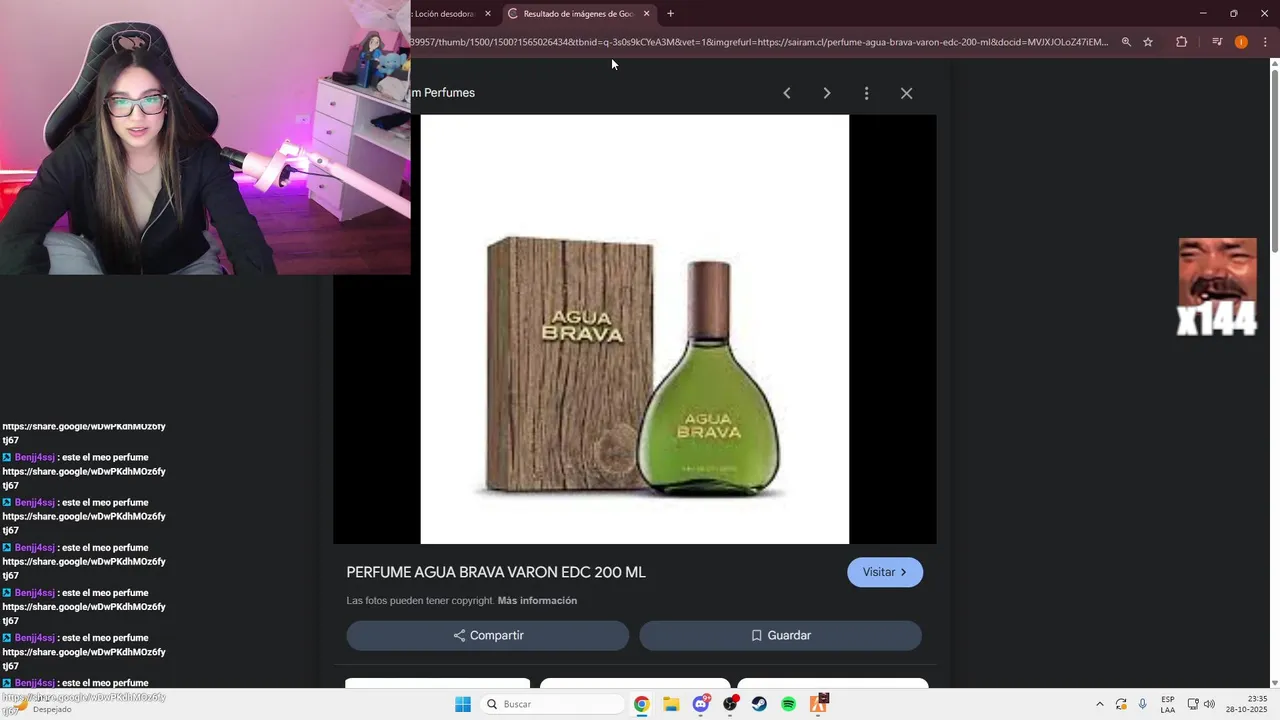Go to next image using right arrow

[x=827, y=93]
